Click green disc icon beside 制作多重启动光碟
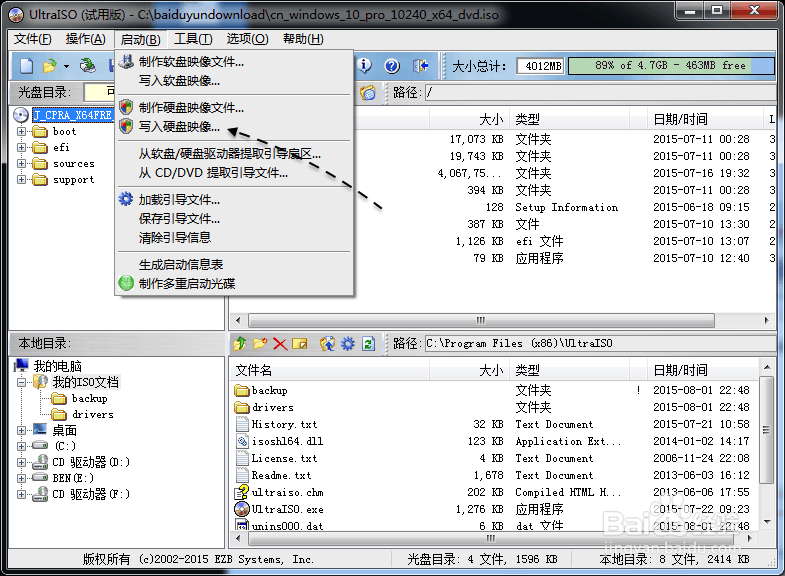Image resolution: width=785 pixels, height=576 pixels. point(126,283)
